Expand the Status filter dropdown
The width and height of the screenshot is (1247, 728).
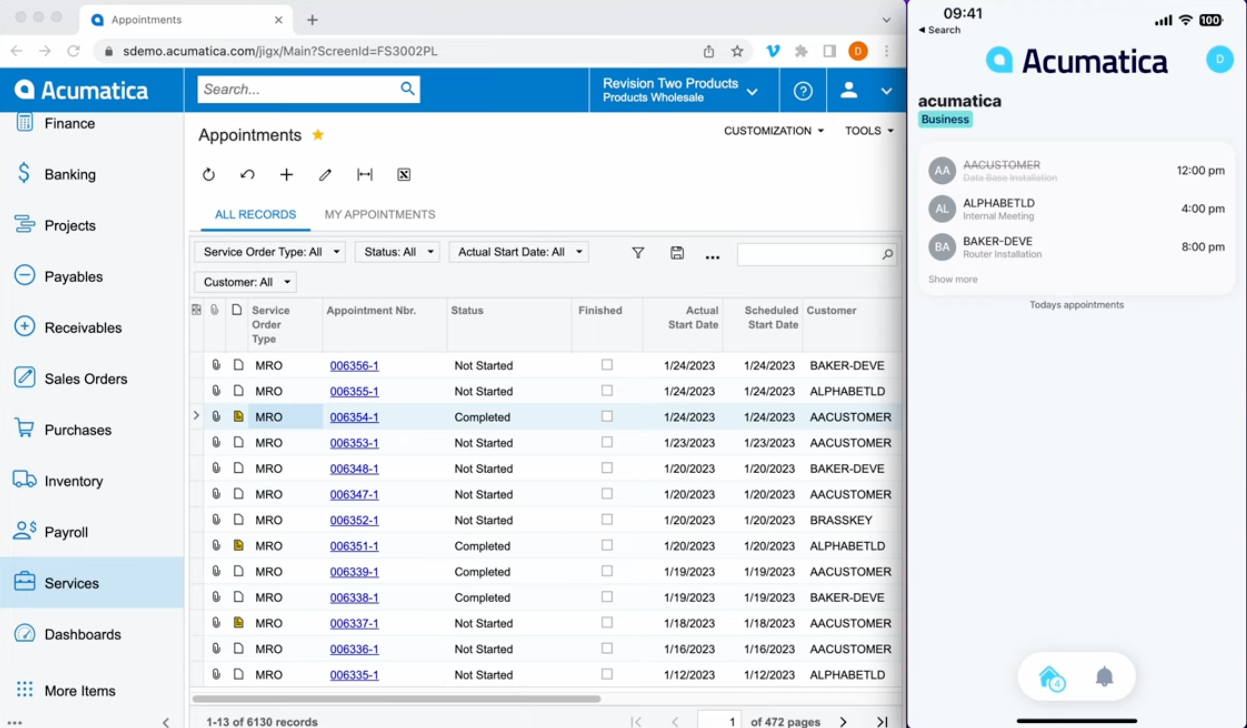pyautogui.click(x=397, y=252)
